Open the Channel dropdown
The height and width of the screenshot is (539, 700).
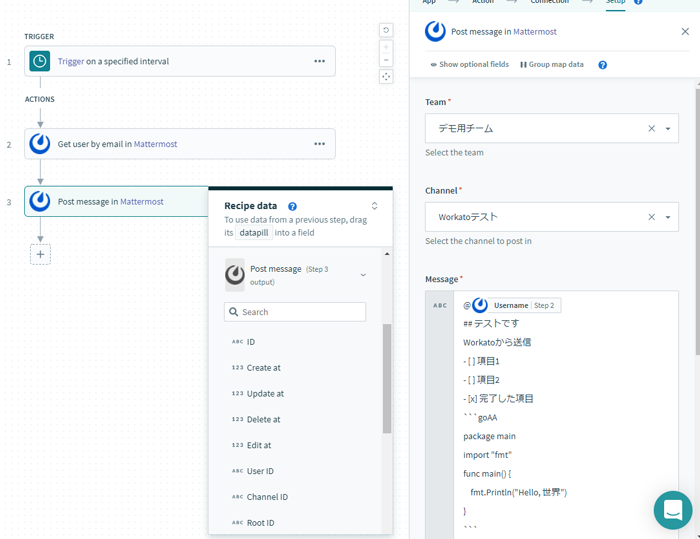[x=668, y=217]
